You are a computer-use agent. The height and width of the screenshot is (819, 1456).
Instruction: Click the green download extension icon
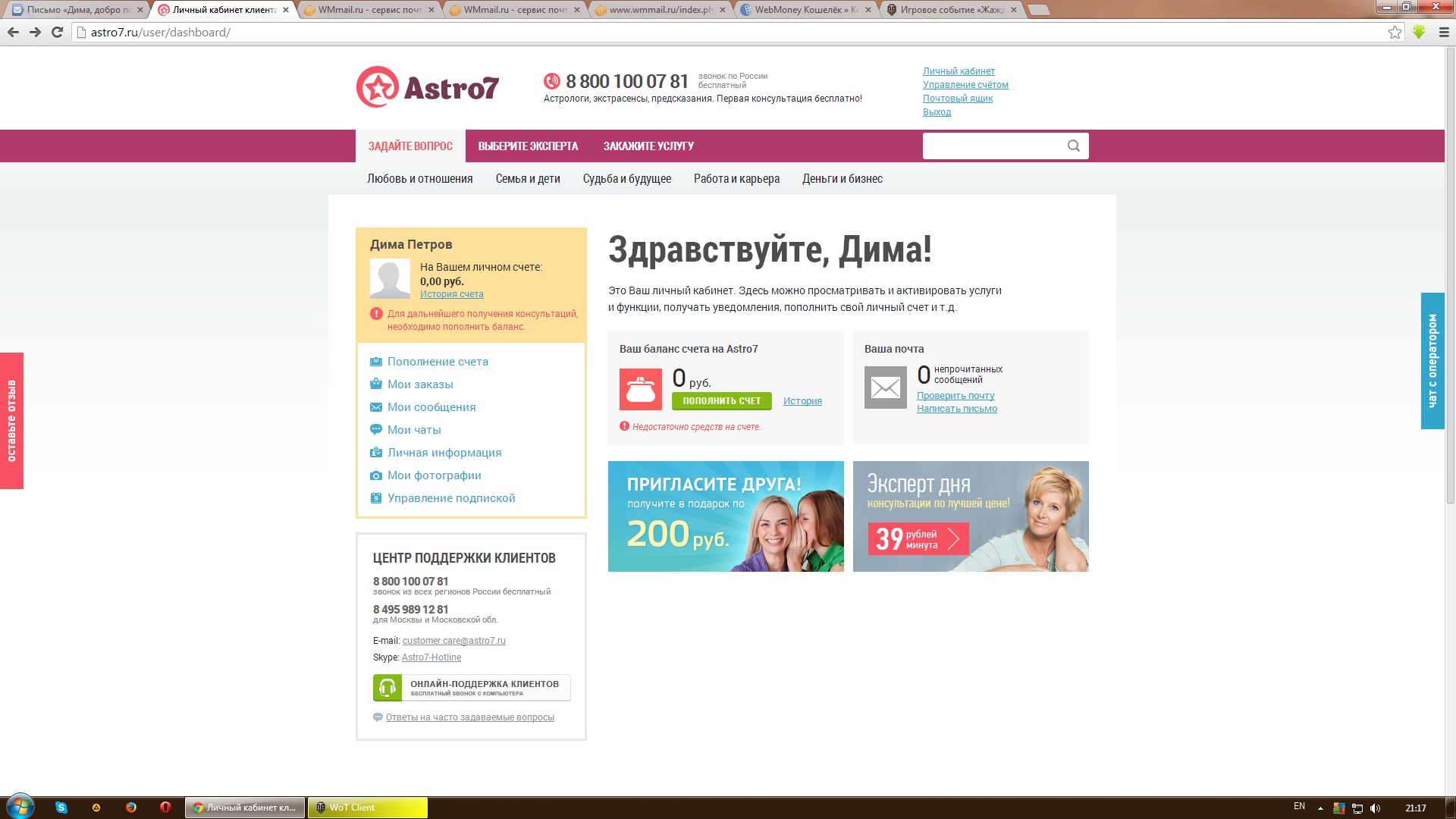(1419, 32)
